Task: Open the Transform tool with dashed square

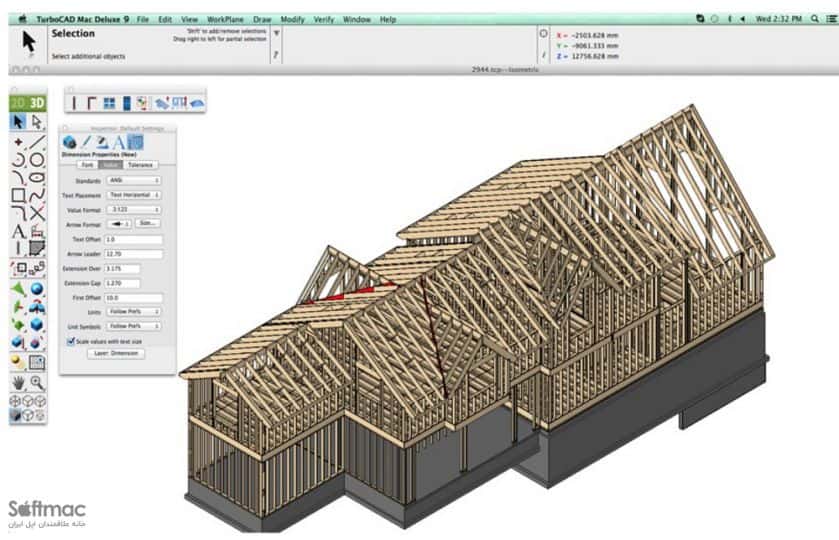Action: pyautogui.click(x=18, y=268)
